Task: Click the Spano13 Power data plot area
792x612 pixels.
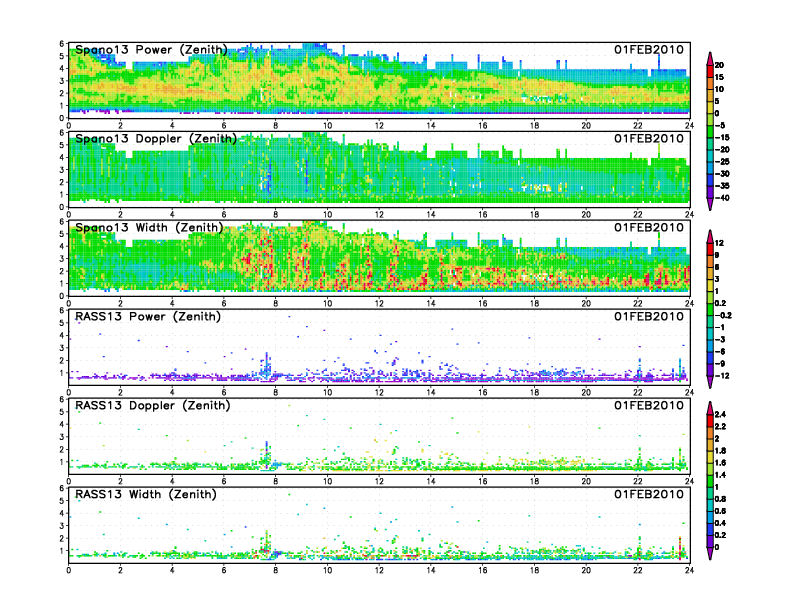Action: point(379,80)
